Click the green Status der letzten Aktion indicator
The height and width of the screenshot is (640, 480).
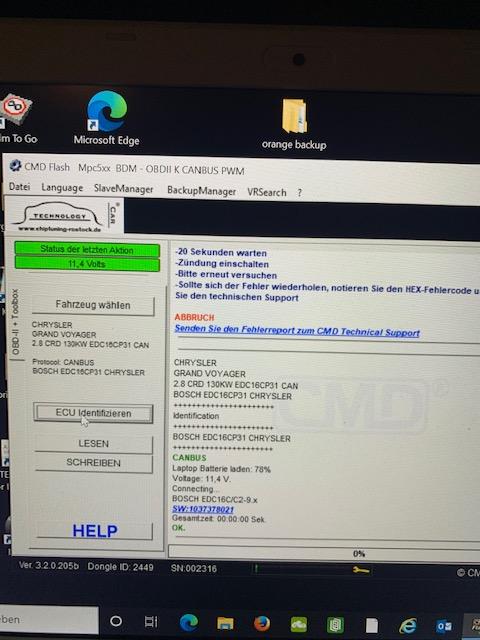(87, 249)
